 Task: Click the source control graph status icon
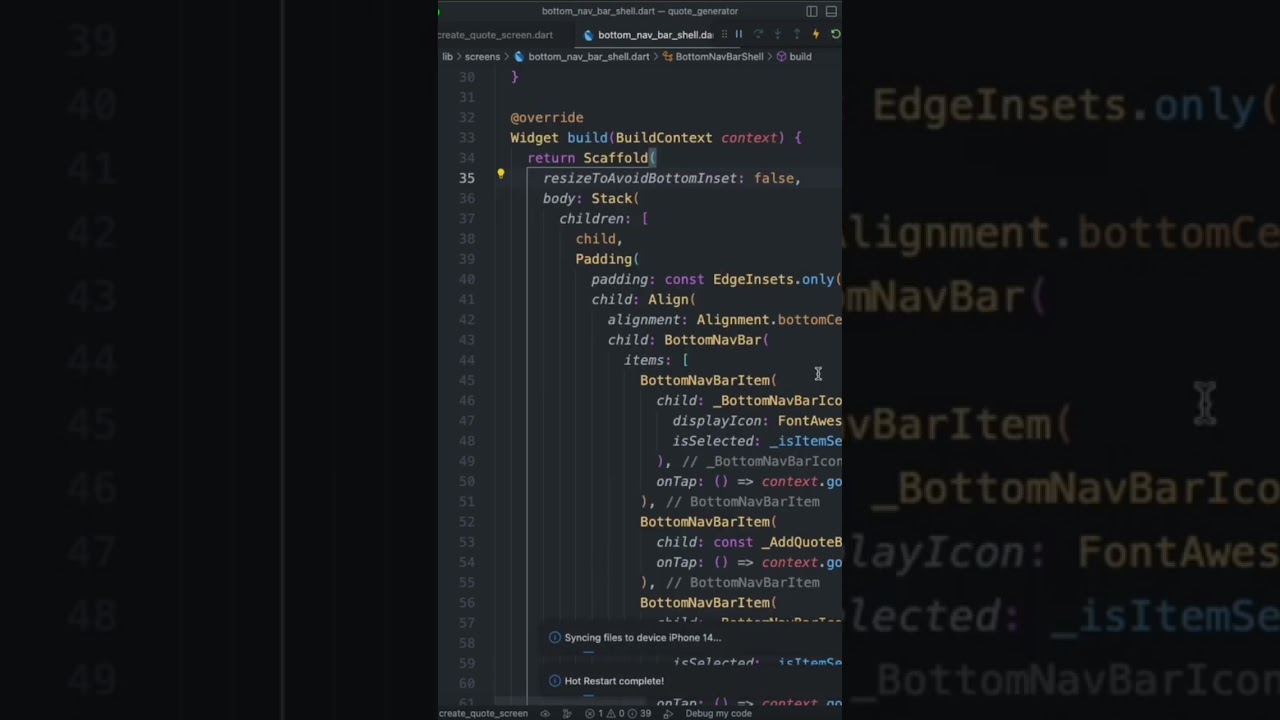[567, 713]
